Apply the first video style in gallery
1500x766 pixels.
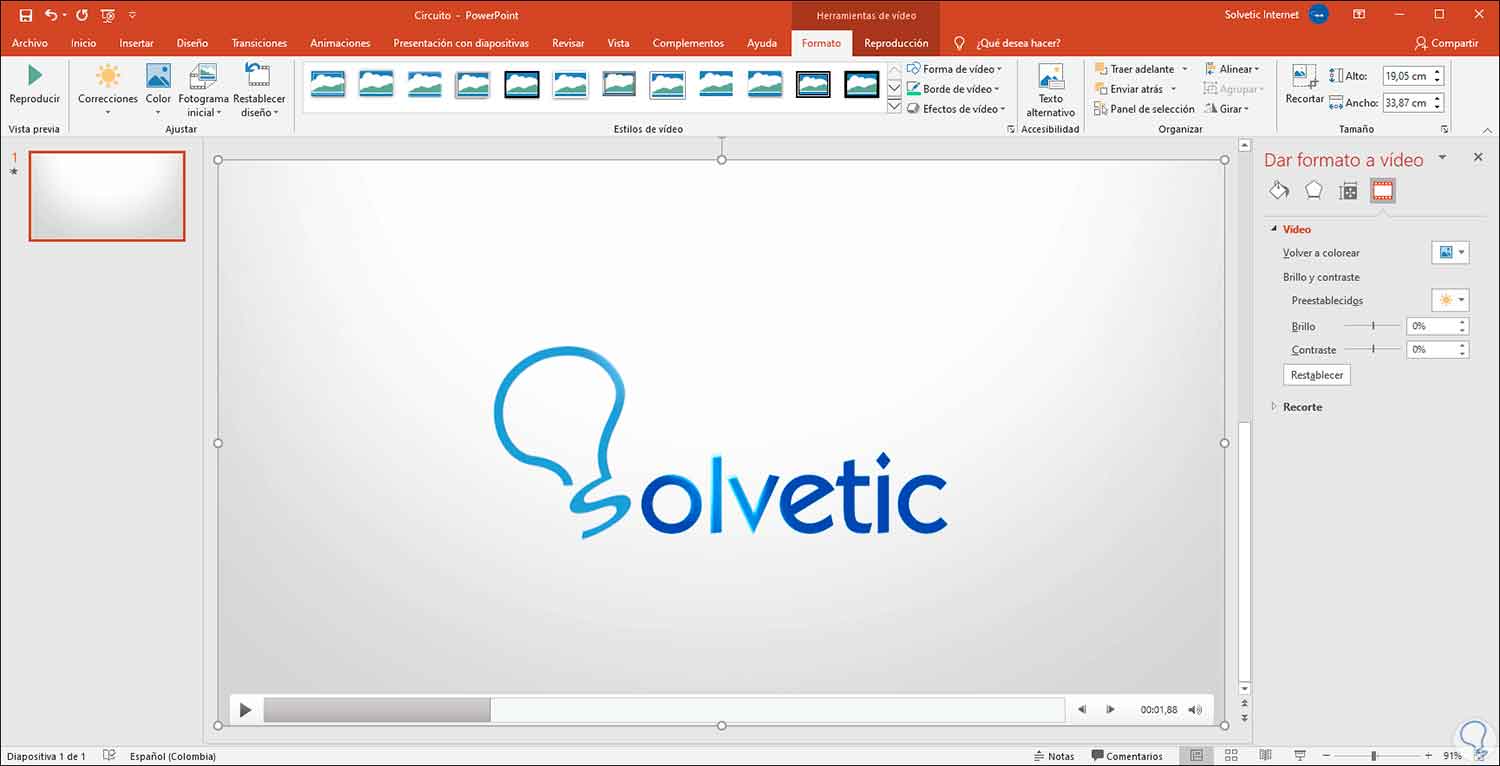coord(327,84)
